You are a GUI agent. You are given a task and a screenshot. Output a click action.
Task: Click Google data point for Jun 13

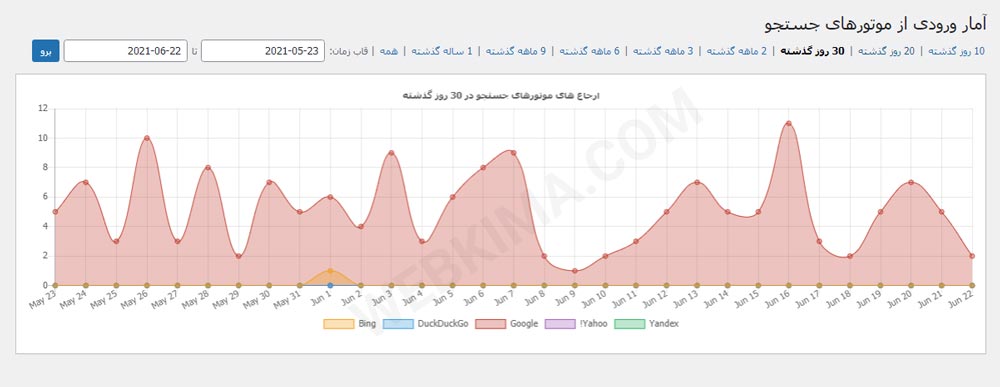click(697, 182)
